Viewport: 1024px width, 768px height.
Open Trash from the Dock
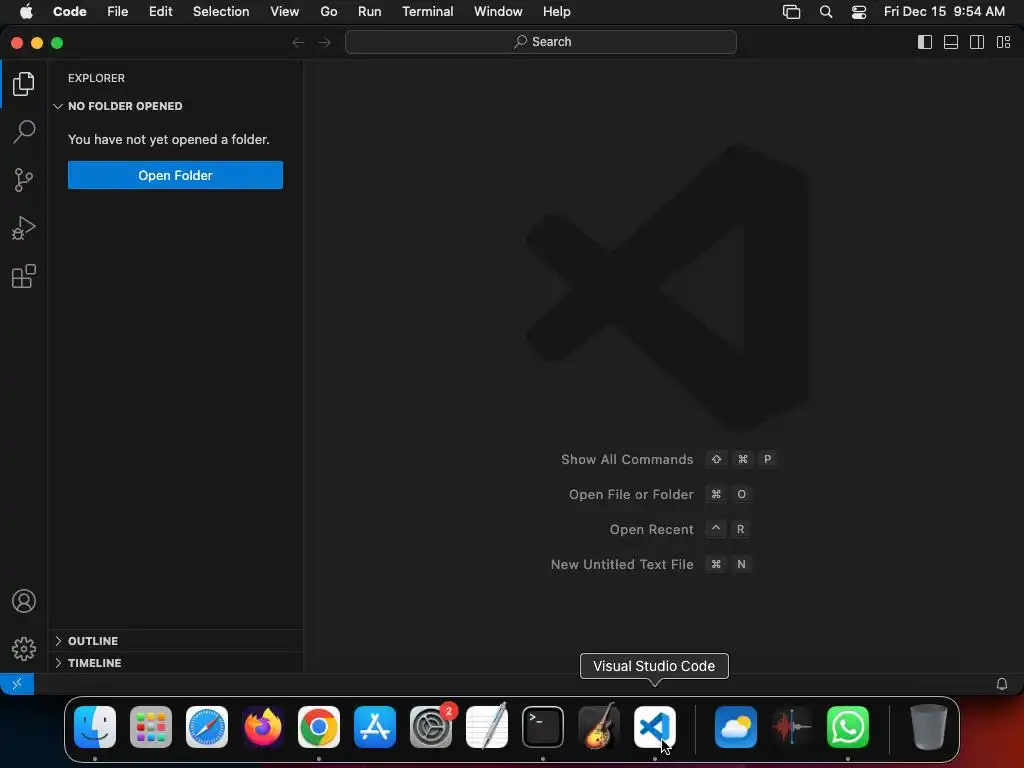pyautogui.click(x=929, y=727)
